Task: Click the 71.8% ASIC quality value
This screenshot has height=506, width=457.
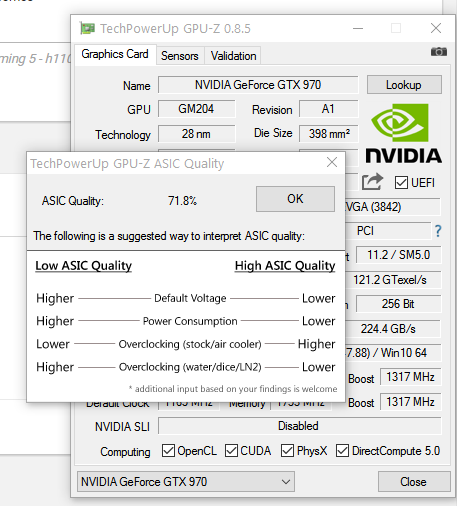Action: point(182,201)
